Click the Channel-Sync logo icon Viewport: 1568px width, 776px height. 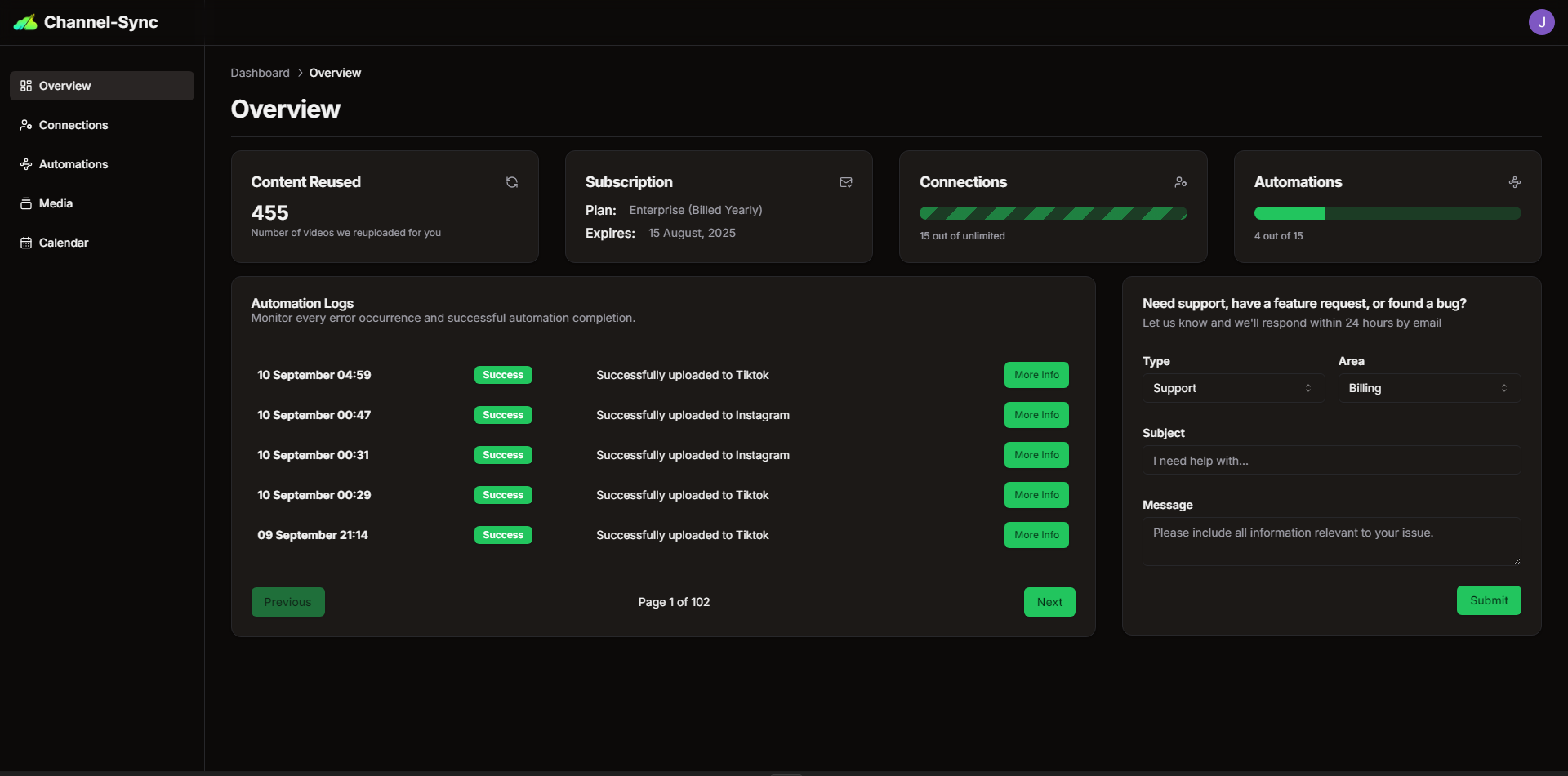[x=25, y=22]
